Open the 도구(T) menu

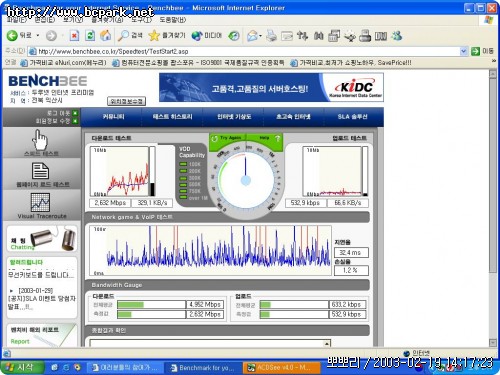coord(141,20)
